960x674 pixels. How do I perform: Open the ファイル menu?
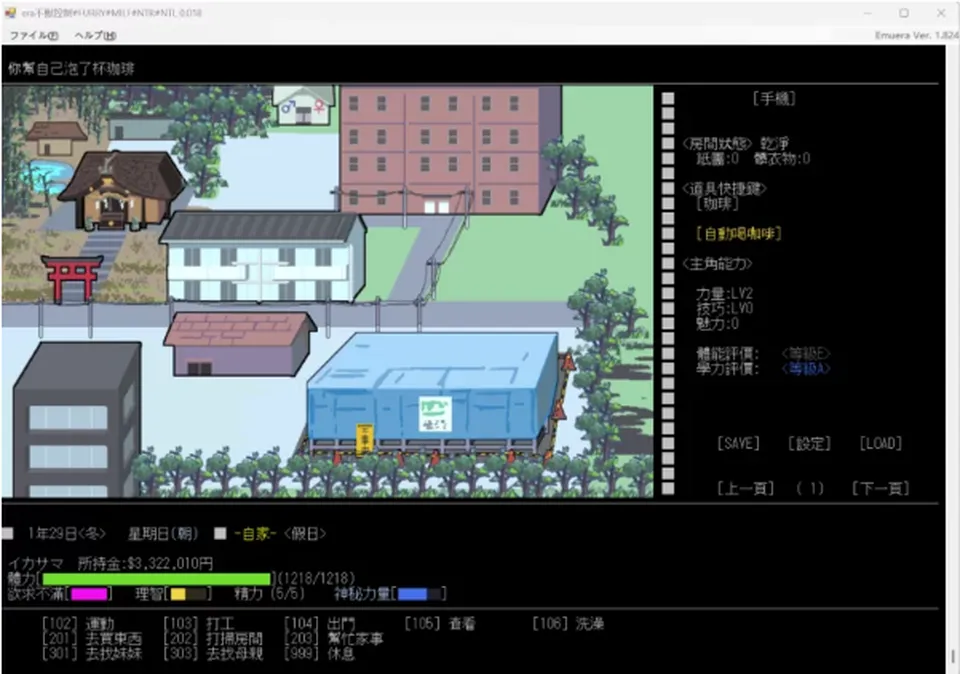[x=34, y=36]
